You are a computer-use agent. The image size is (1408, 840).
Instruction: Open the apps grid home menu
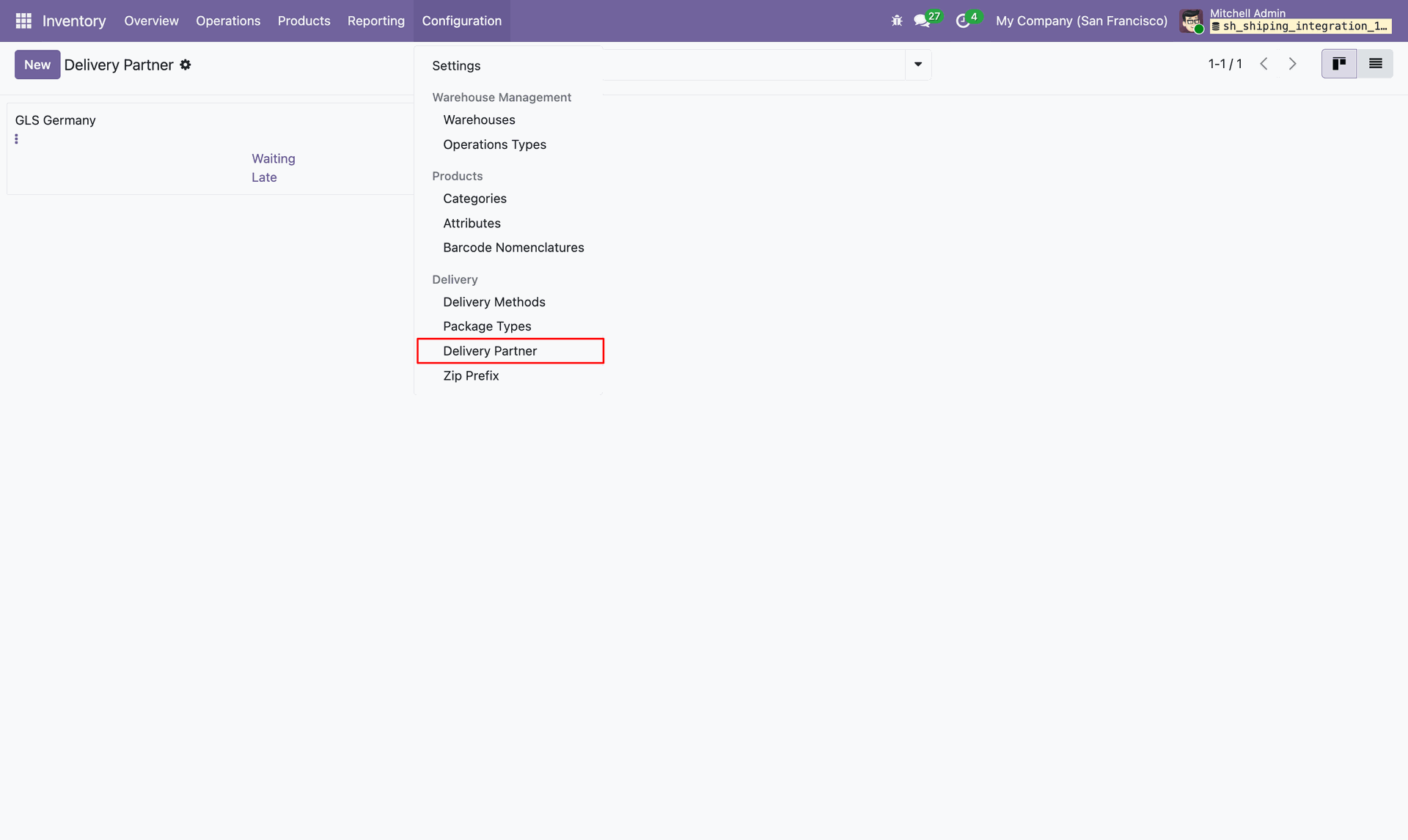coord(23,21)
